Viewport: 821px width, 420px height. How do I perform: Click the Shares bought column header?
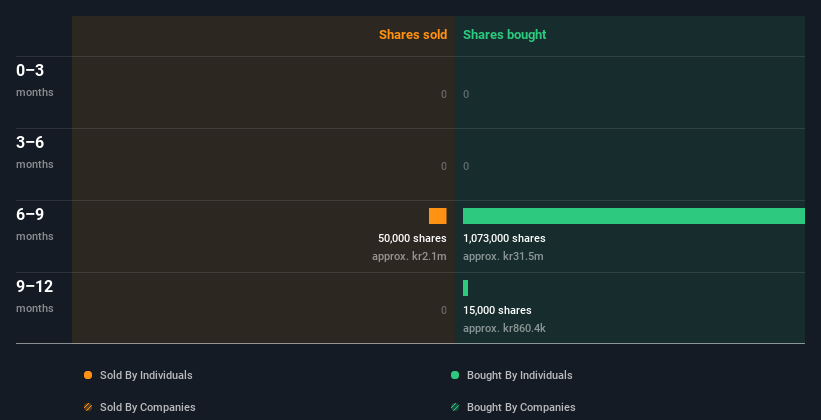pyautogui.click(x=504, y=35)
